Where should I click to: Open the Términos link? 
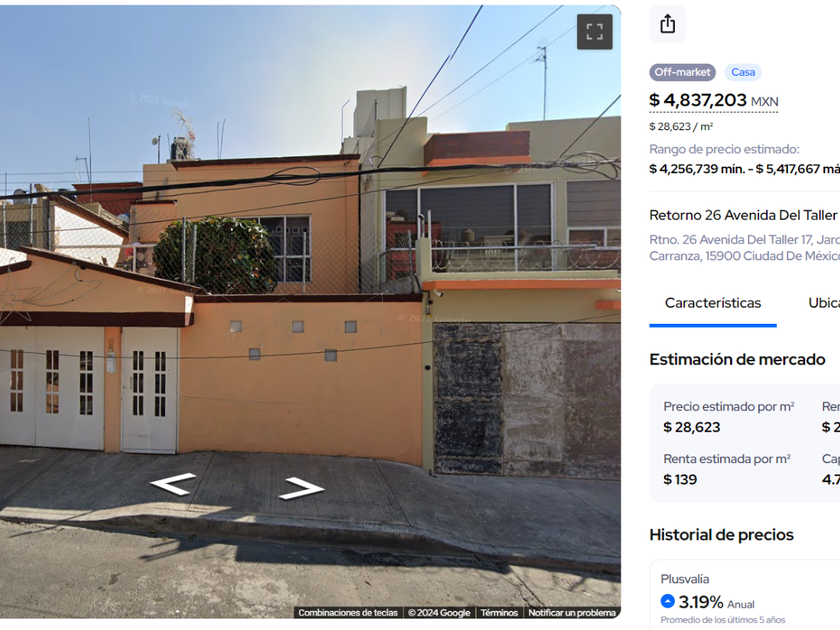(499, 612)
